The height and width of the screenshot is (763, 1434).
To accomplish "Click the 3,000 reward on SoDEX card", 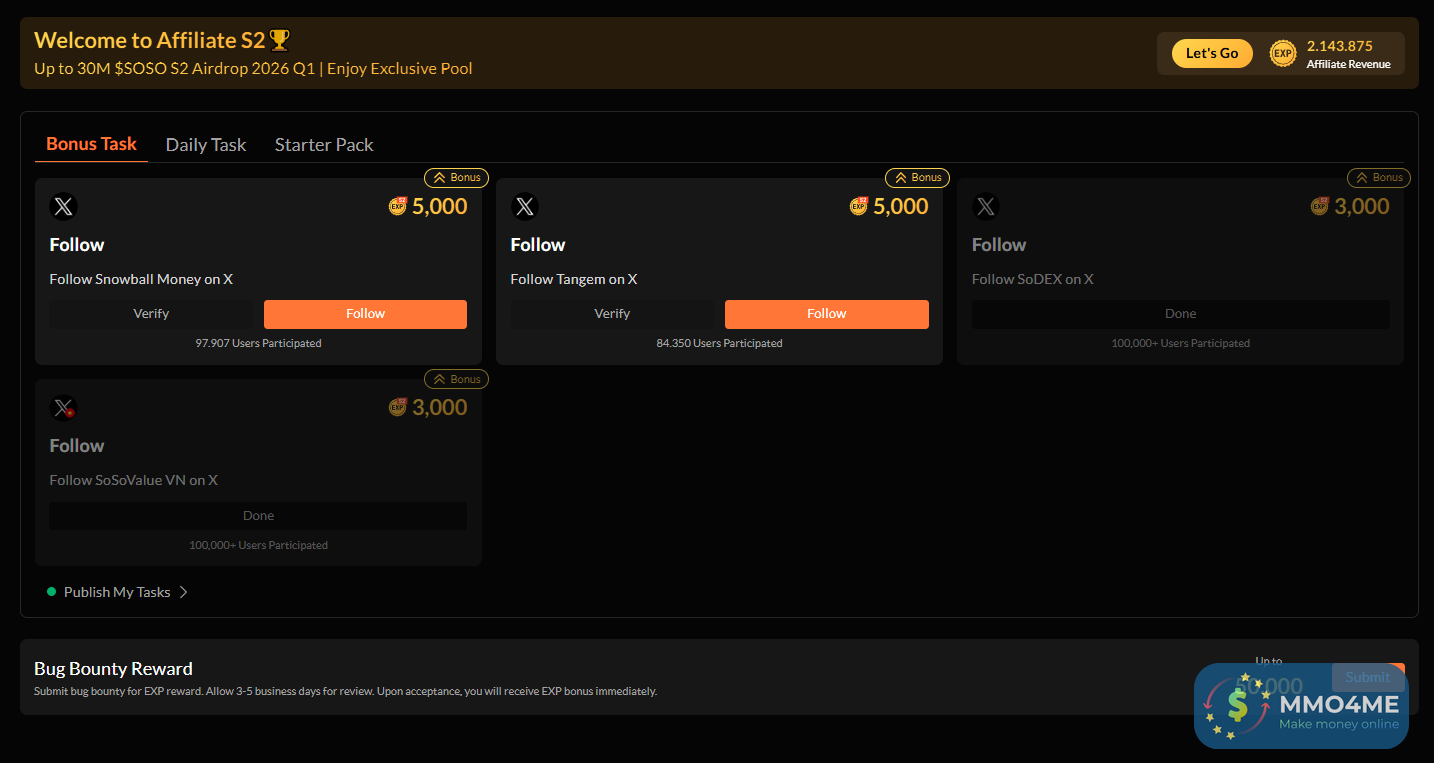I will [1362, 207].
